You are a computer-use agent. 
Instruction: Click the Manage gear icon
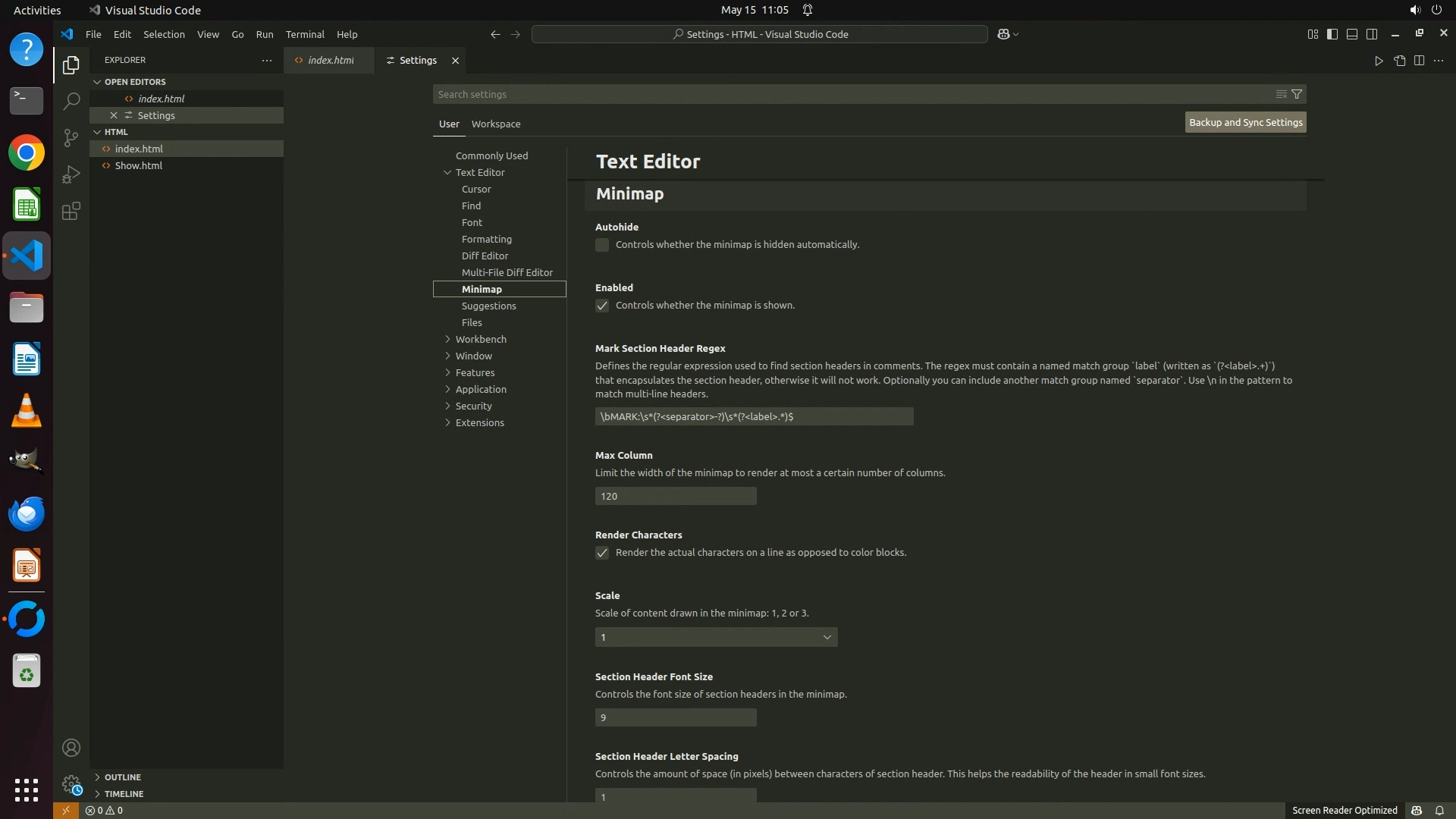click(71, 784)
